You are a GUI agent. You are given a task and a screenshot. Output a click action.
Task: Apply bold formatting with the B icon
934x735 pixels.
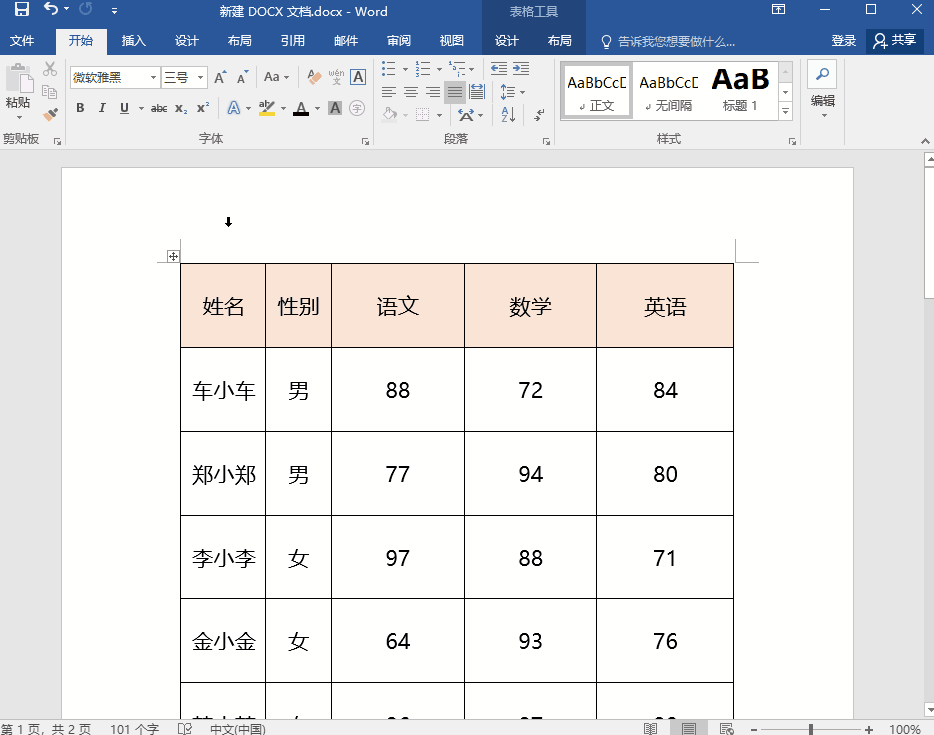point(79,107)
